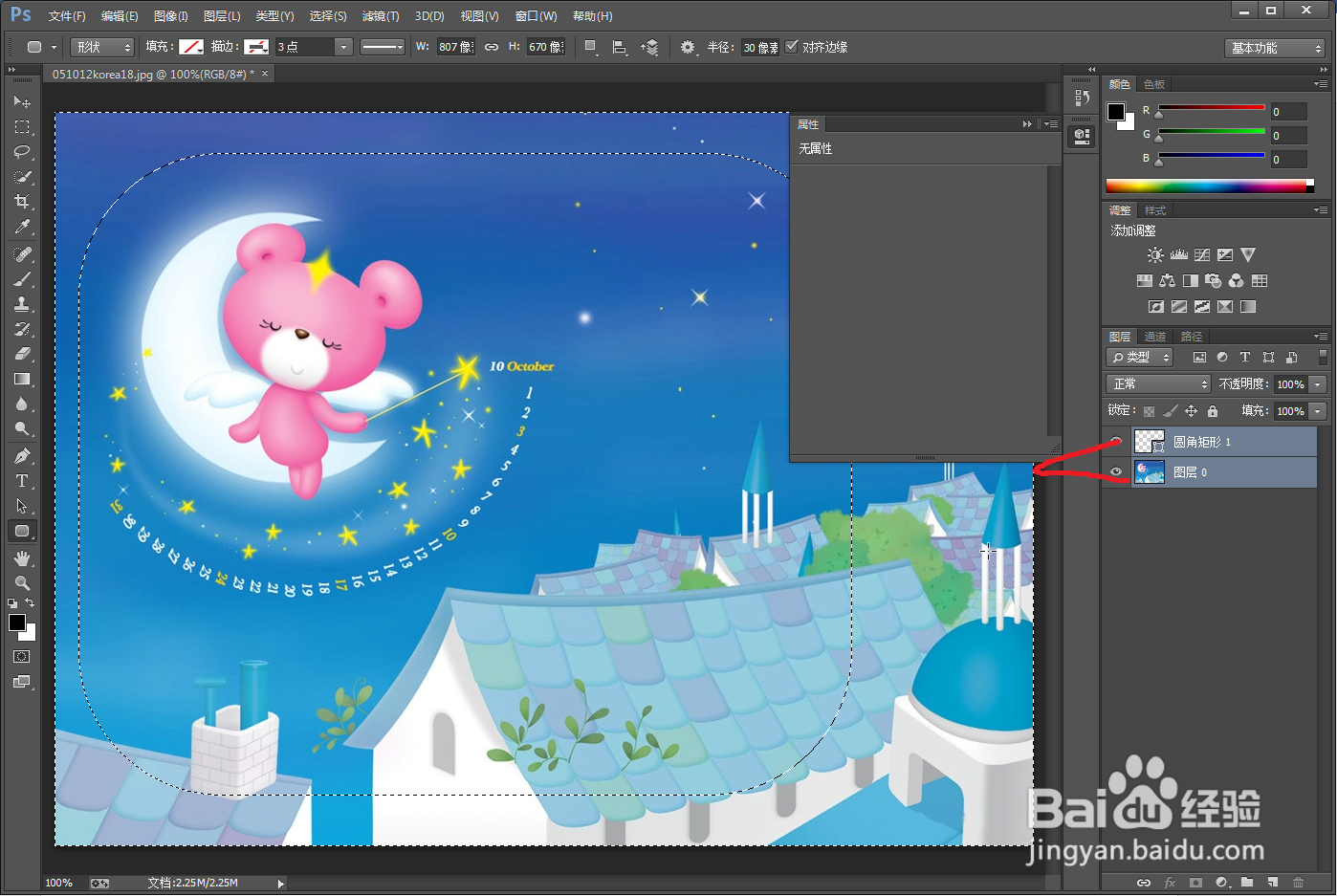The height and width of the screenshot is (896, 1337).
Task: Select the Rectangular Marquee tool
Action: (x=22, y=127)
